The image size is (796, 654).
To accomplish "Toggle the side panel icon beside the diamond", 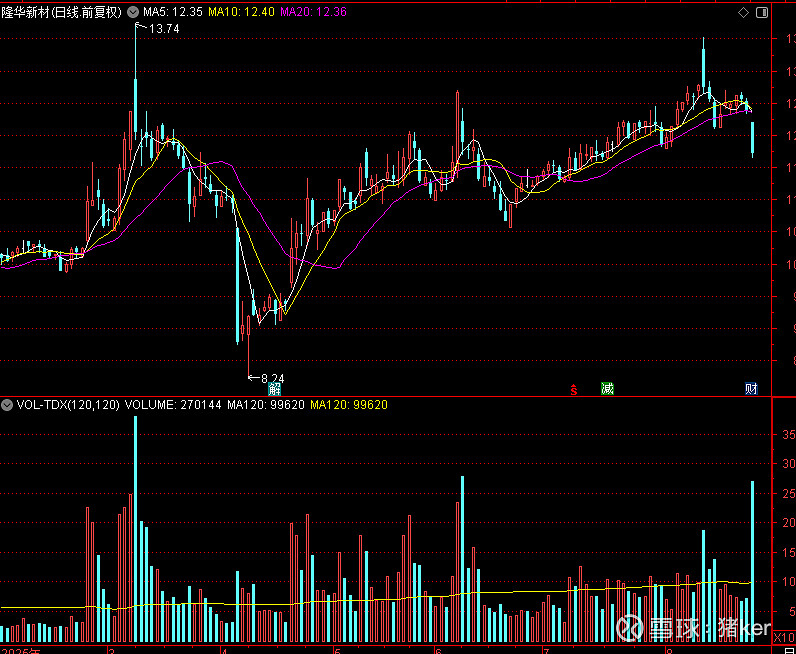I will pyautogui.click(x=762, y=13).
